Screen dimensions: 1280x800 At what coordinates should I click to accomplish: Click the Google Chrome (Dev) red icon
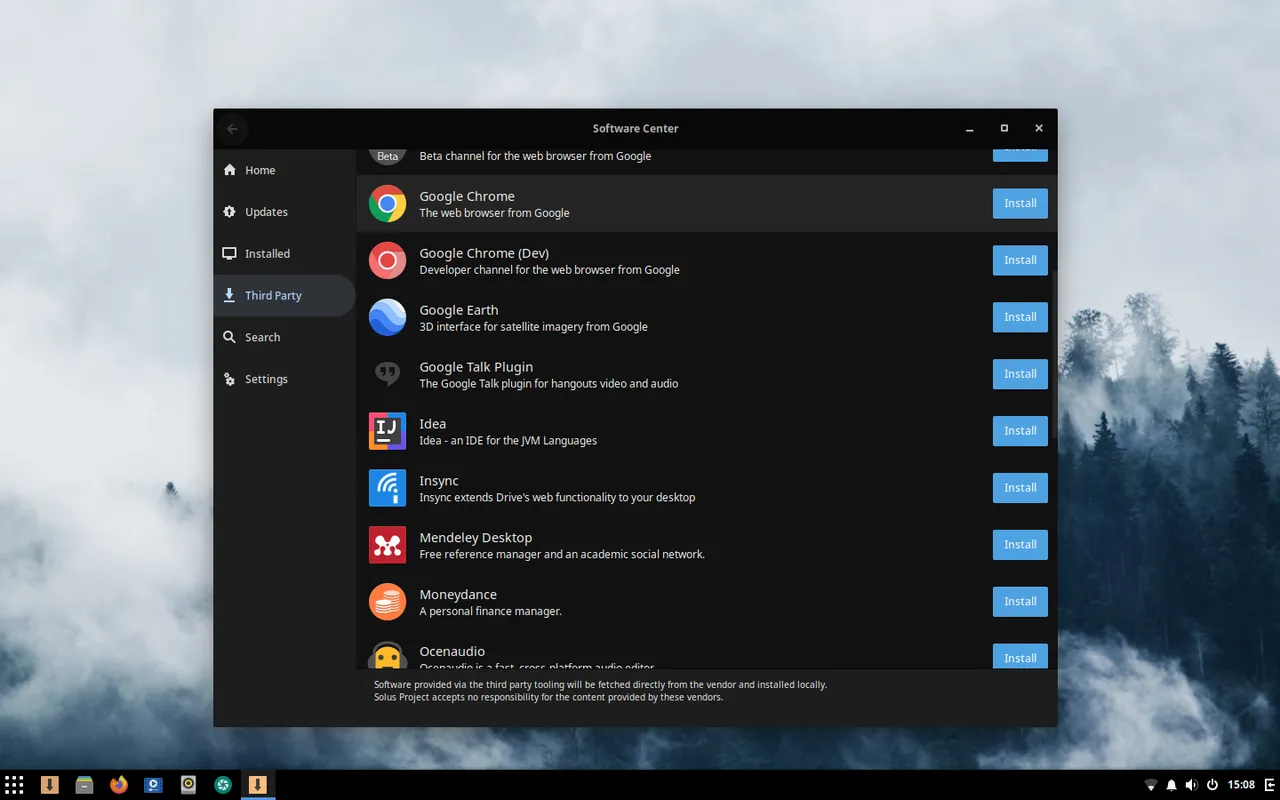(387, 260)
